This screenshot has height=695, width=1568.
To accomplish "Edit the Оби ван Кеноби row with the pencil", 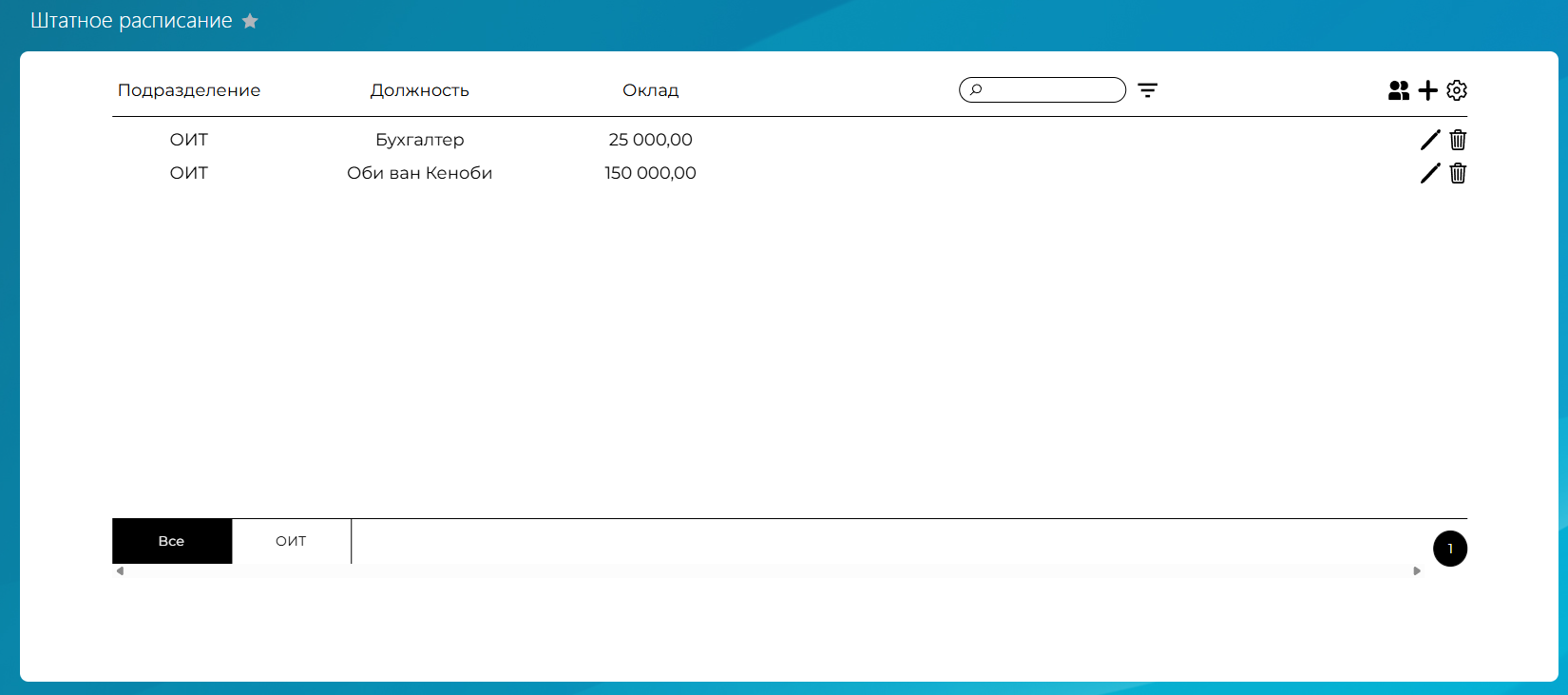I will [x=1430, y=173].
